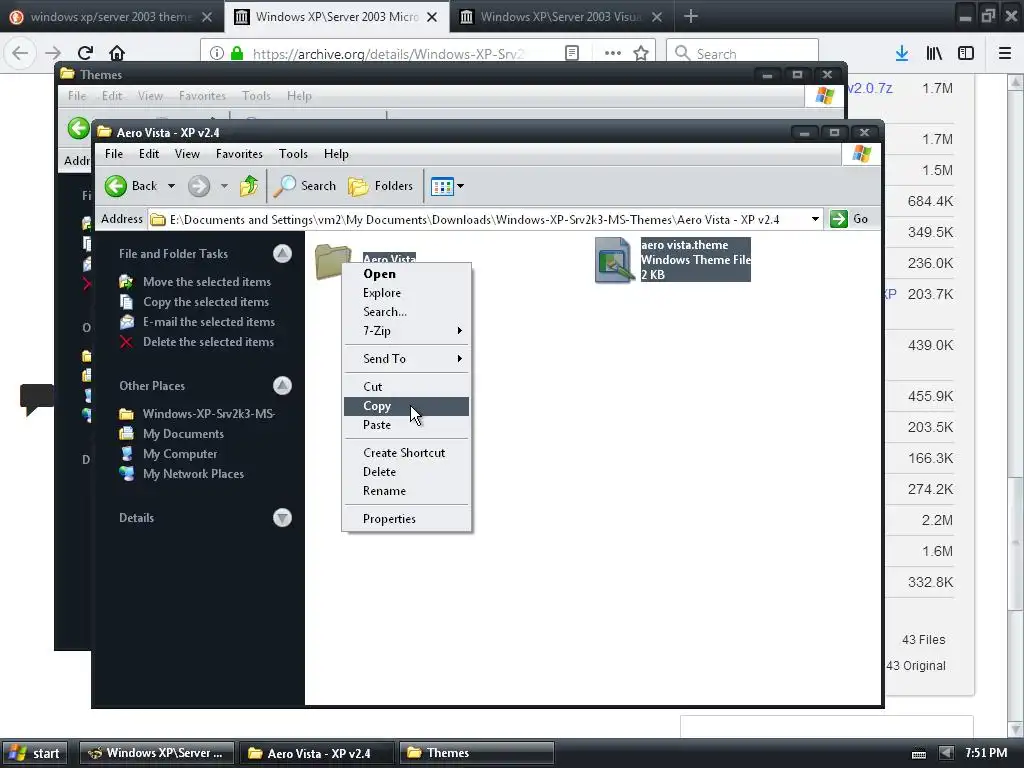Switch to Themes taskbar button

tap(477, 753)
